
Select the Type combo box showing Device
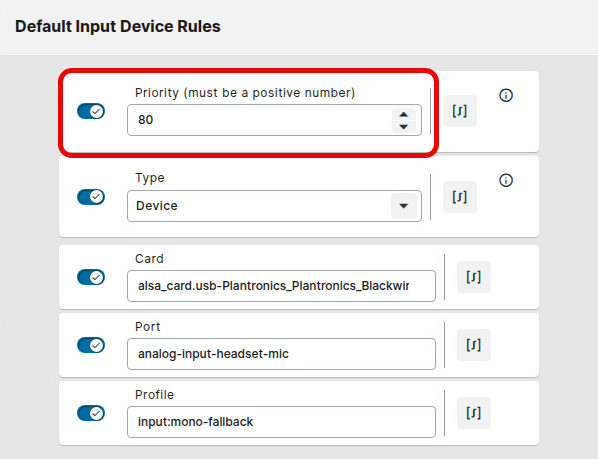(x=274, y=206)
